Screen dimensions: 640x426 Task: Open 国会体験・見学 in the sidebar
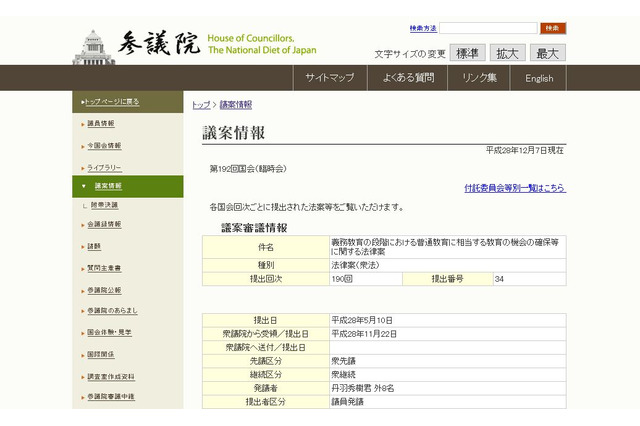pyautogui.click(x=109, y=332)
